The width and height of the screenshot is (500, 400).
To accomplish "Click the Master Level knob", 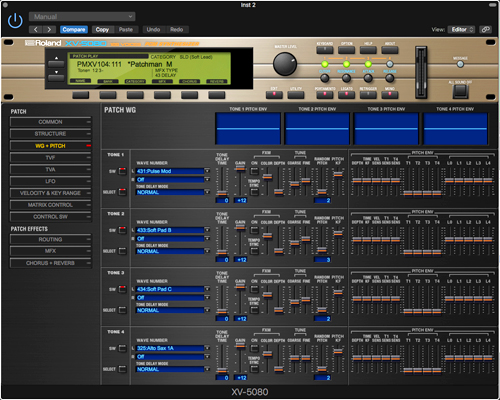I will 285,64.
